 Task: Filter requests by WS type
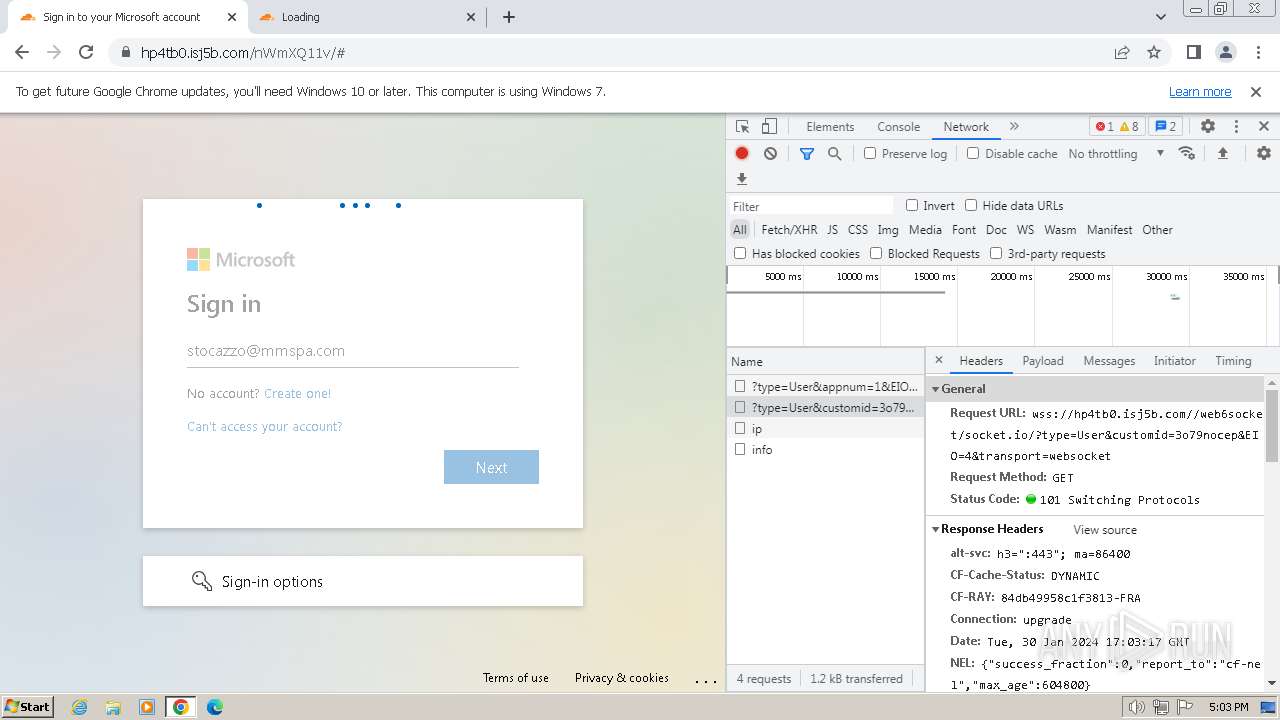(1025, 229)
